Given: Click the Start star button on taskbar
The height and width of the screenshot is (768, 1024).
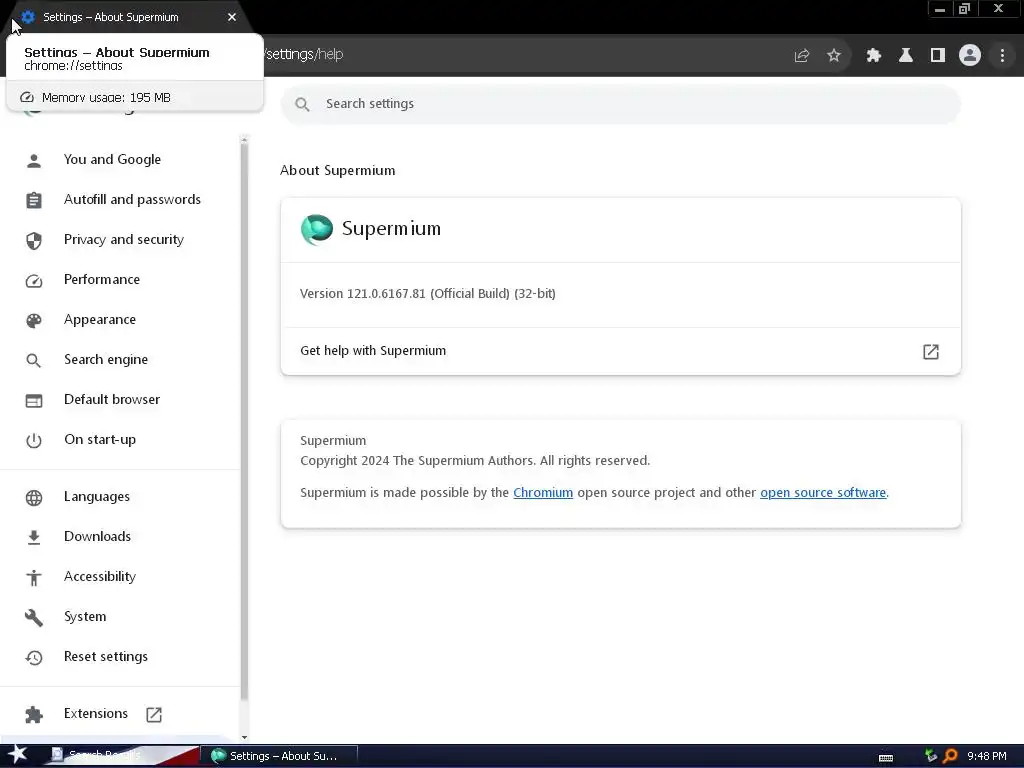Looking at the screenshot, I should coord(18,754).
